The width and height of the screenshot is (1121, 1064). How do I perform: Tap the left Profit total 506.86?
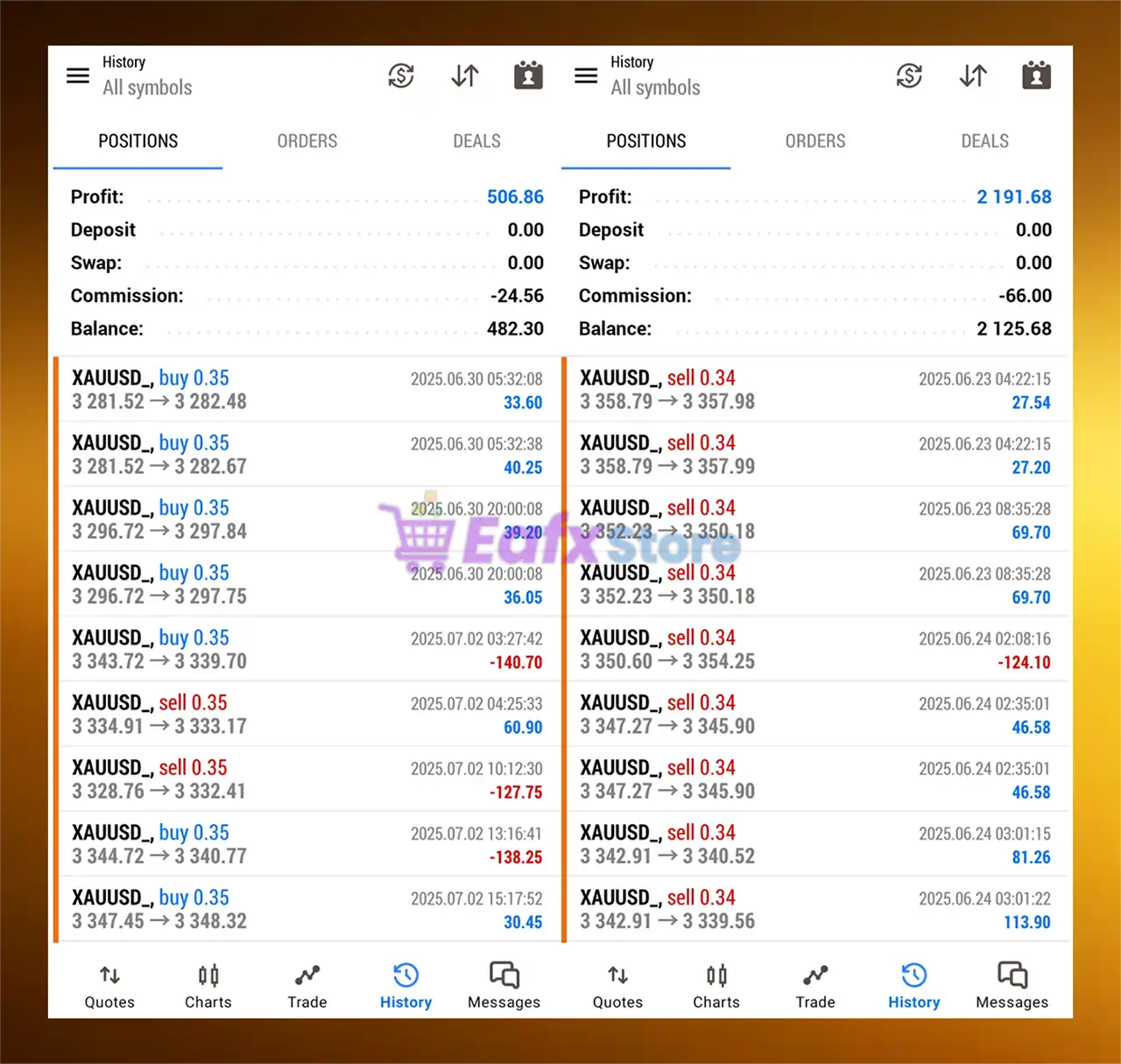515,197
